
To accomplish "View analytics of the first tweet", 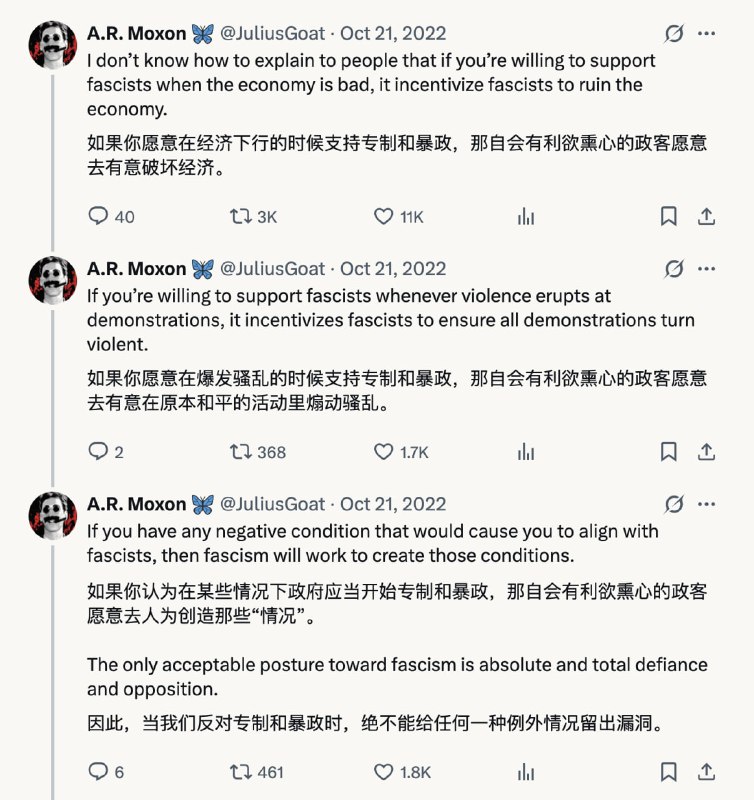I will [x=526, y=216].
